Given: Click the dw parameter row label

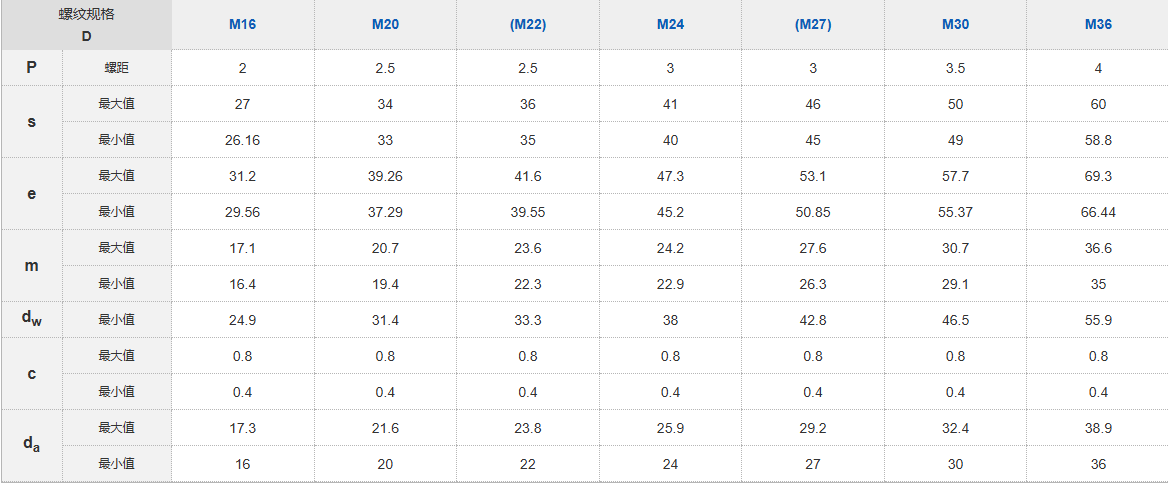Looking at the screenshot, I should [x=31, y=320].
